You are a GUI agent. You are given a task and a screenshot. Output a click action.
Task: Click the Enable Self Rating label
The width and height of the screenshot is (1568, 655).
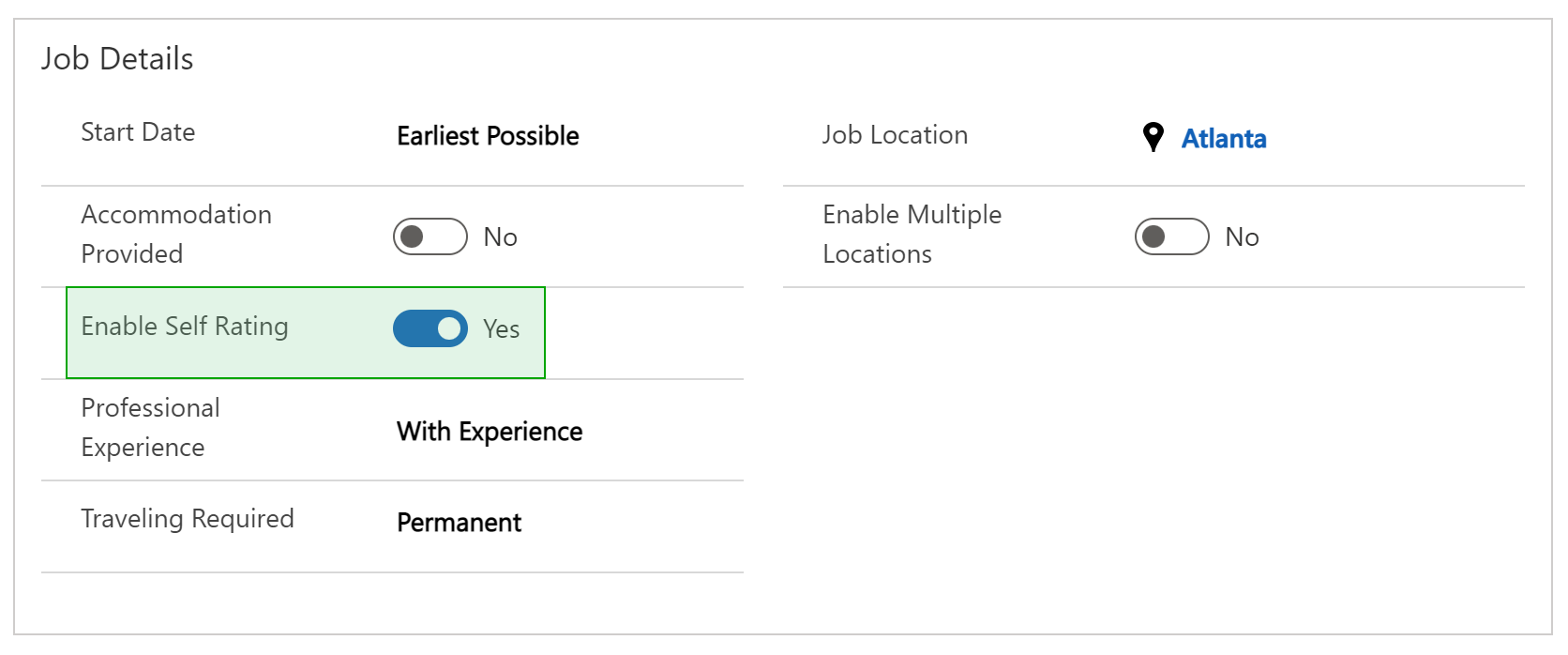185,327
